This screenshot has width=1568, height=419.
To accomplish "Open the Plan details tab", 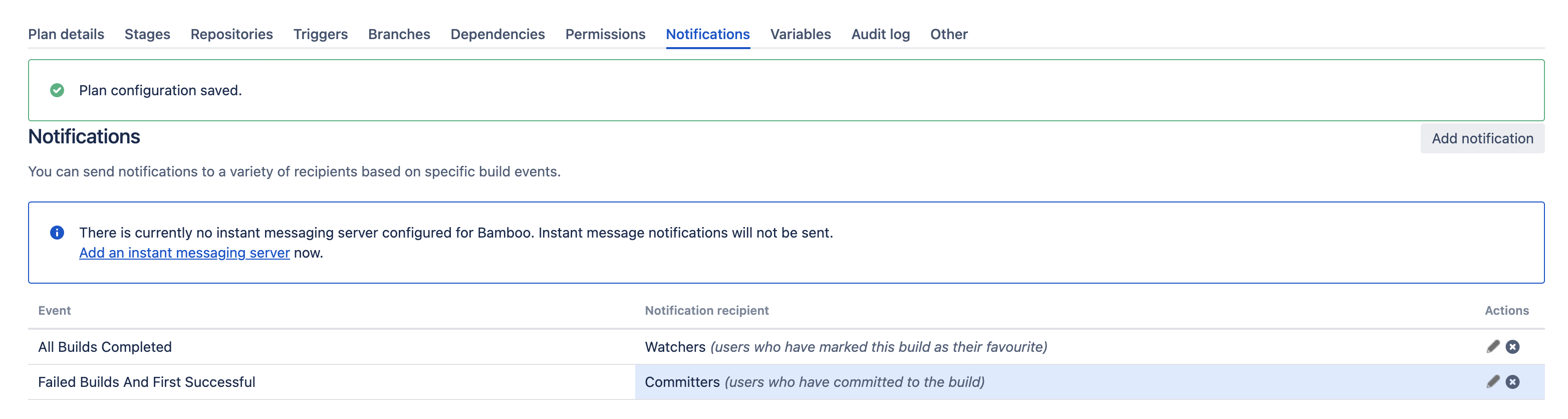I will [x=66, y=34].
